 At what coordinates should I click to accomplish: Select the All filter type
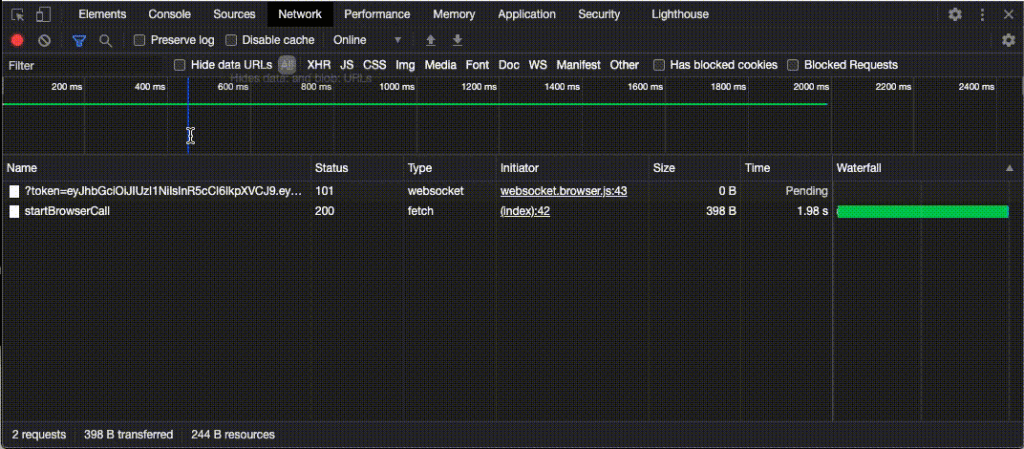[x=287, y=65]
